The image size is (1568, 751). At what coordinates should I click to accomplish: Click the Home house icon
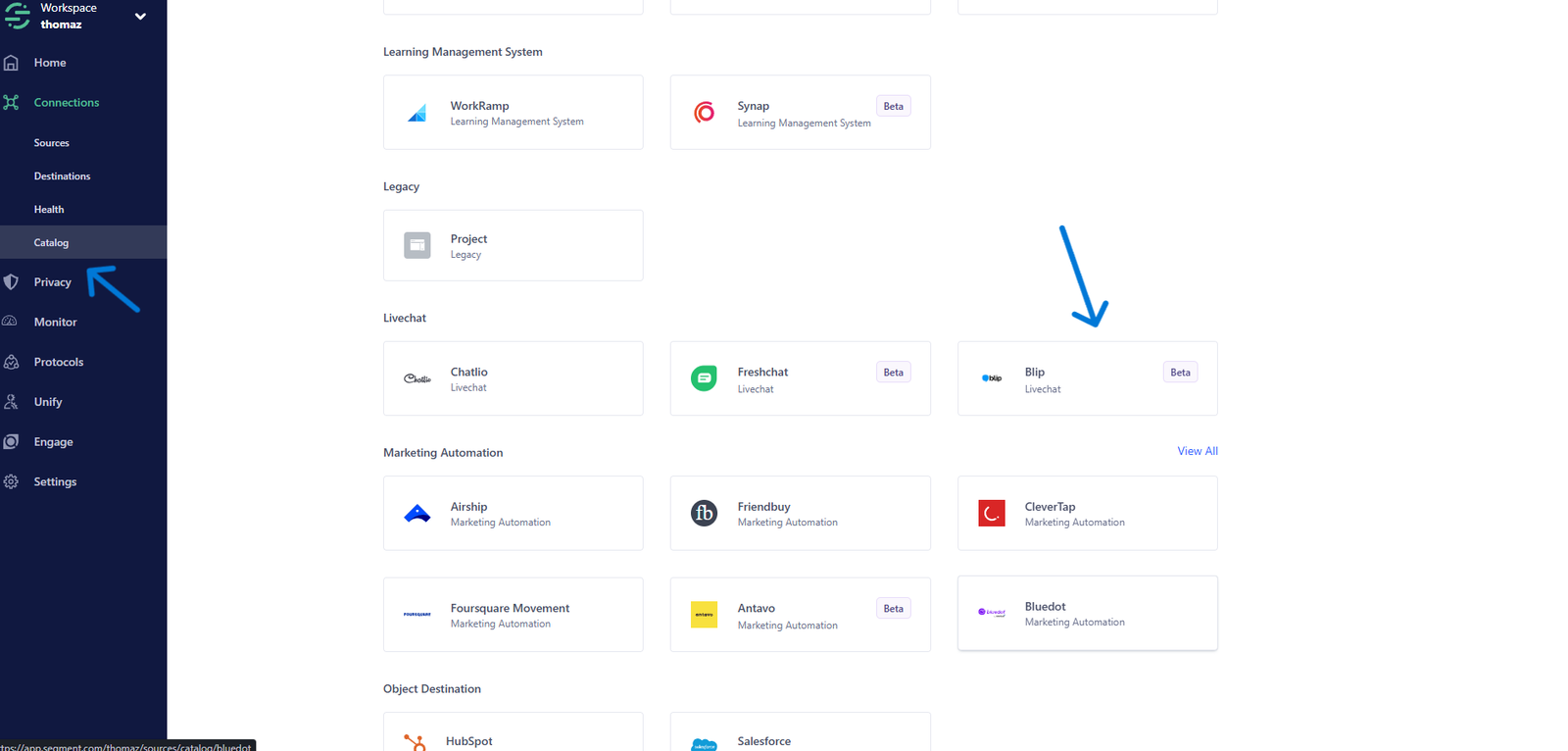point(11,63)
